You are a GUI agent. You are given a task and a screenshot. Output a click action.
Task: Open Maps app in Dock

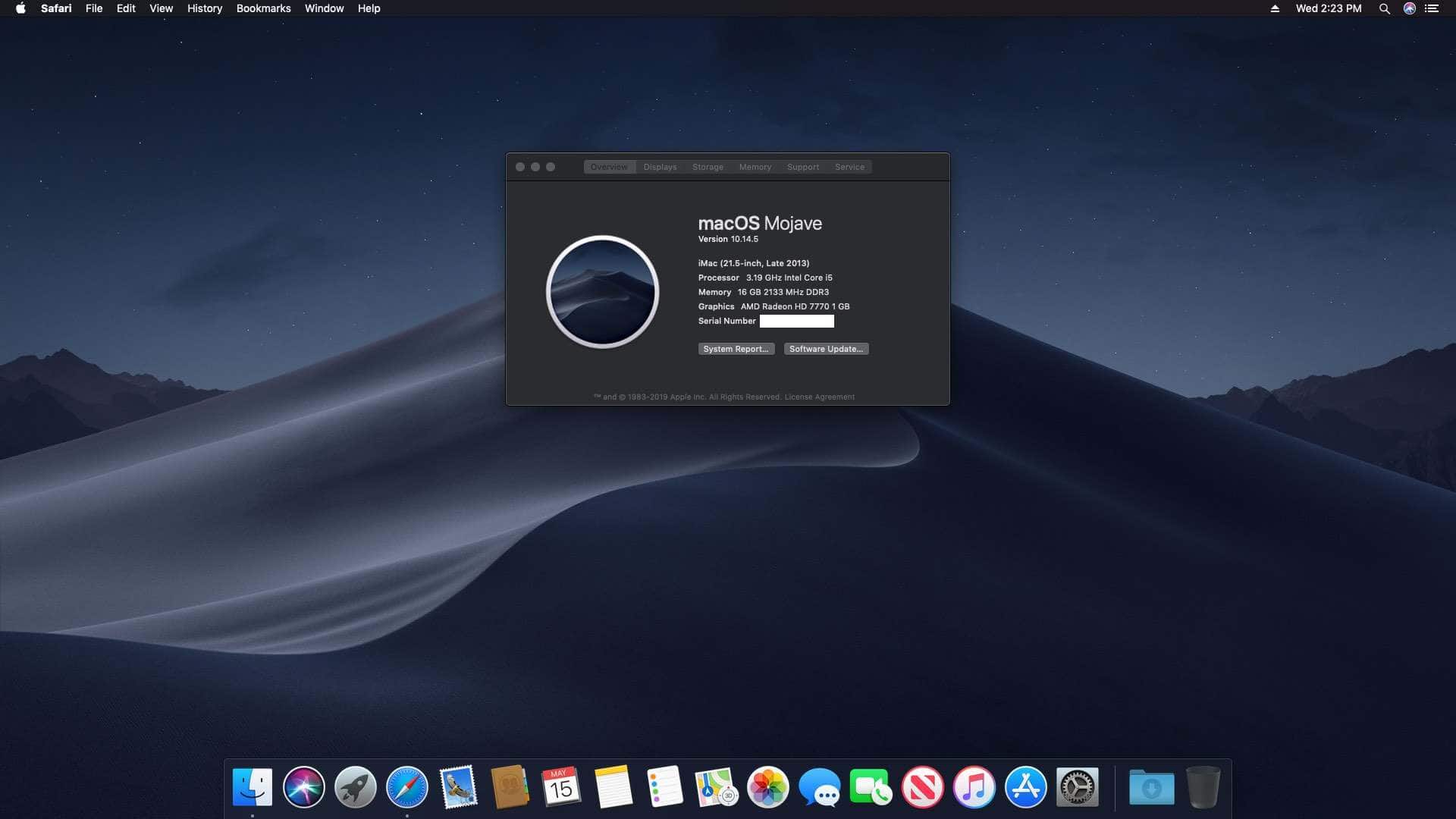coord(716,787)
